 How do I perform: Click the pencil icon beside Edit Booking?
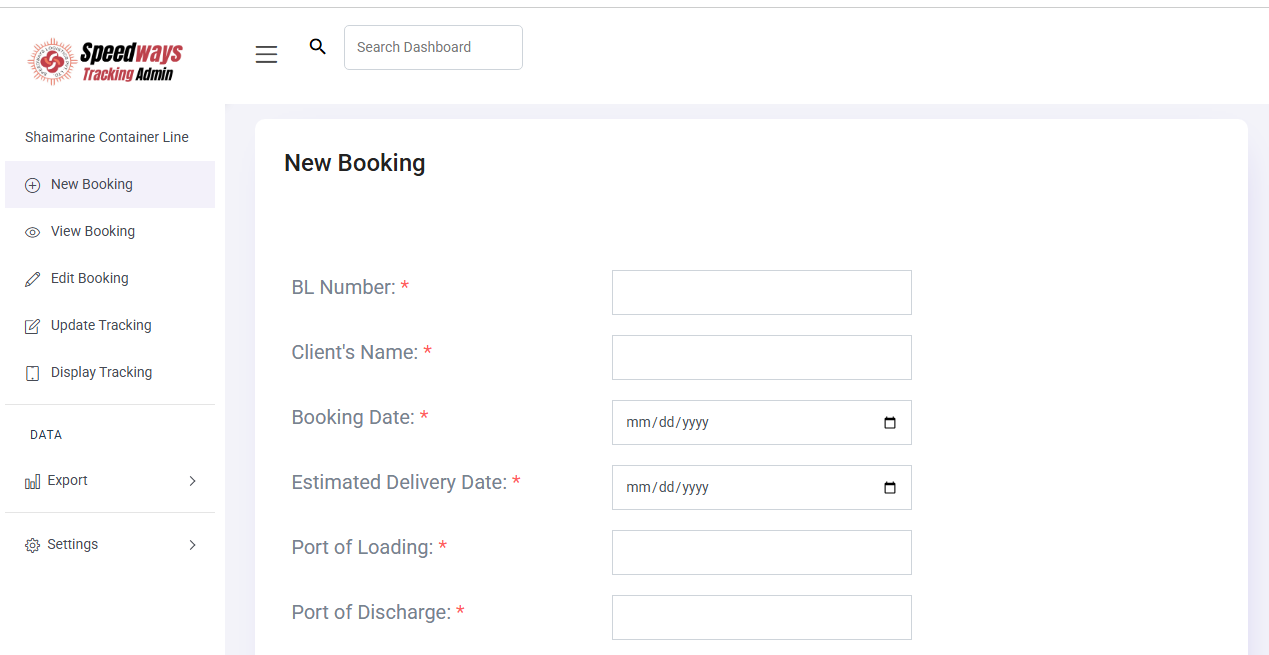tap(32, 279)
